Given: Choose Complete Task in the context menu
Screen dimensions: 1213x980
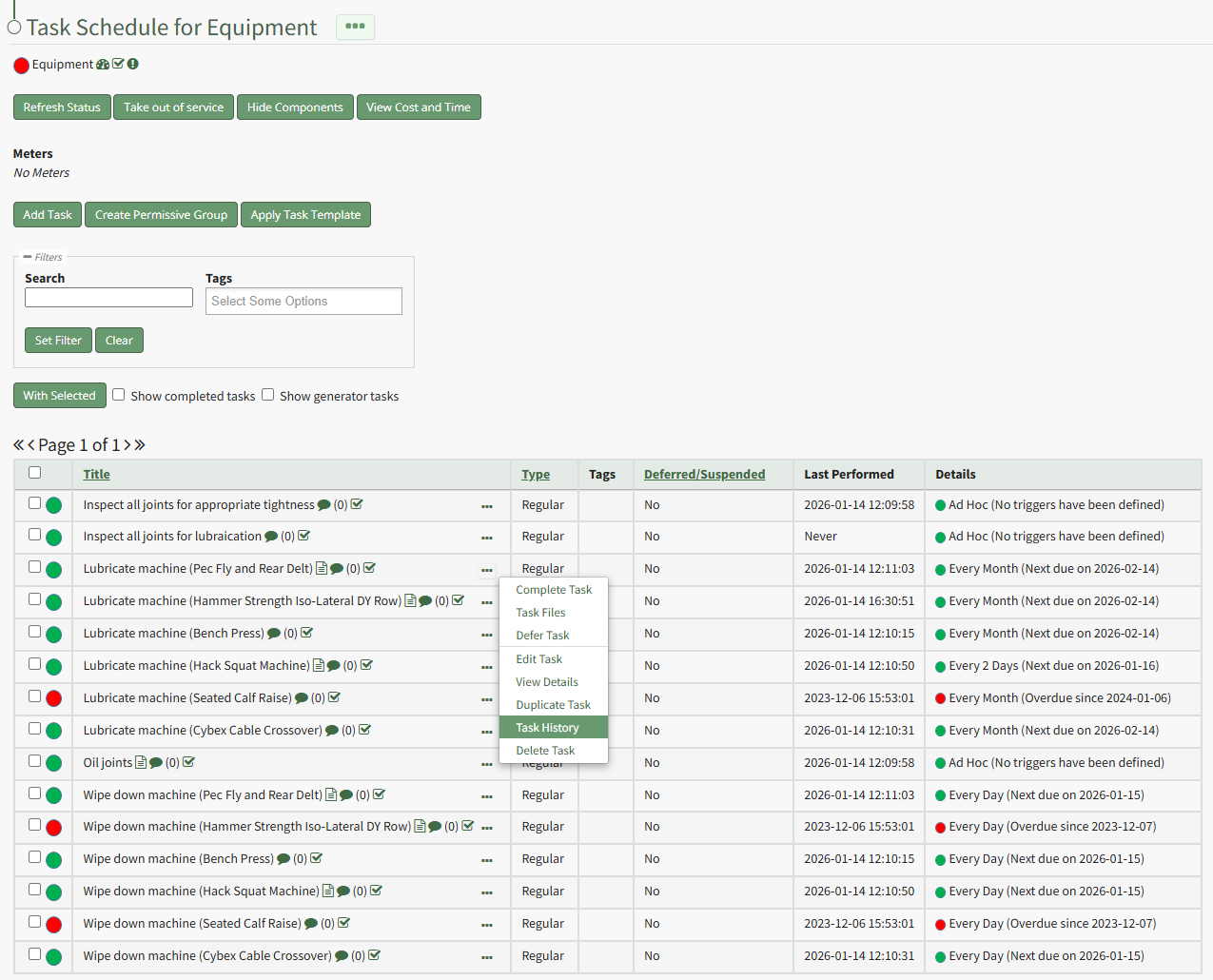Looking at the screenshot, I should tap(554, 590).
